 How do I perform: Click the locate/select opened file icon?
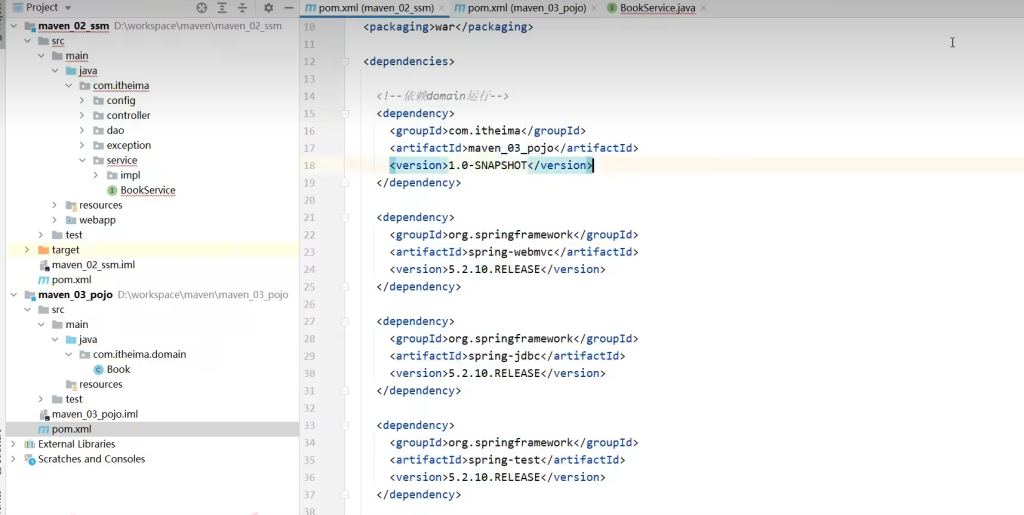click(x=202, y=7)
